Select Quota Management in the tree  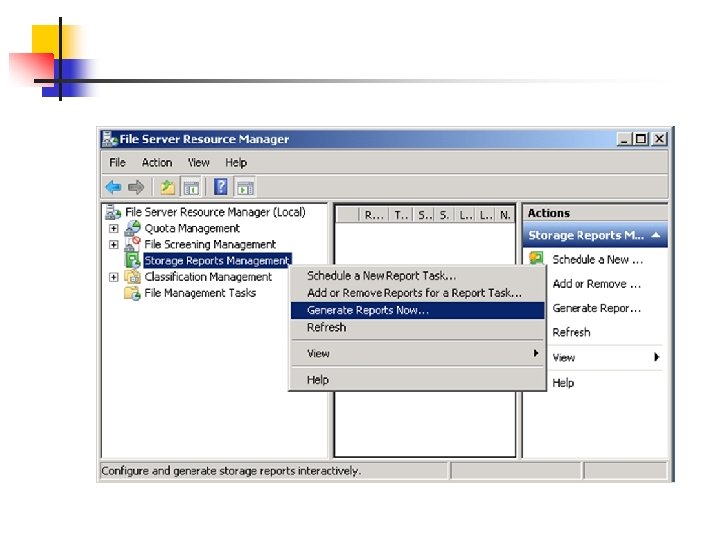(x=192, y=228)
